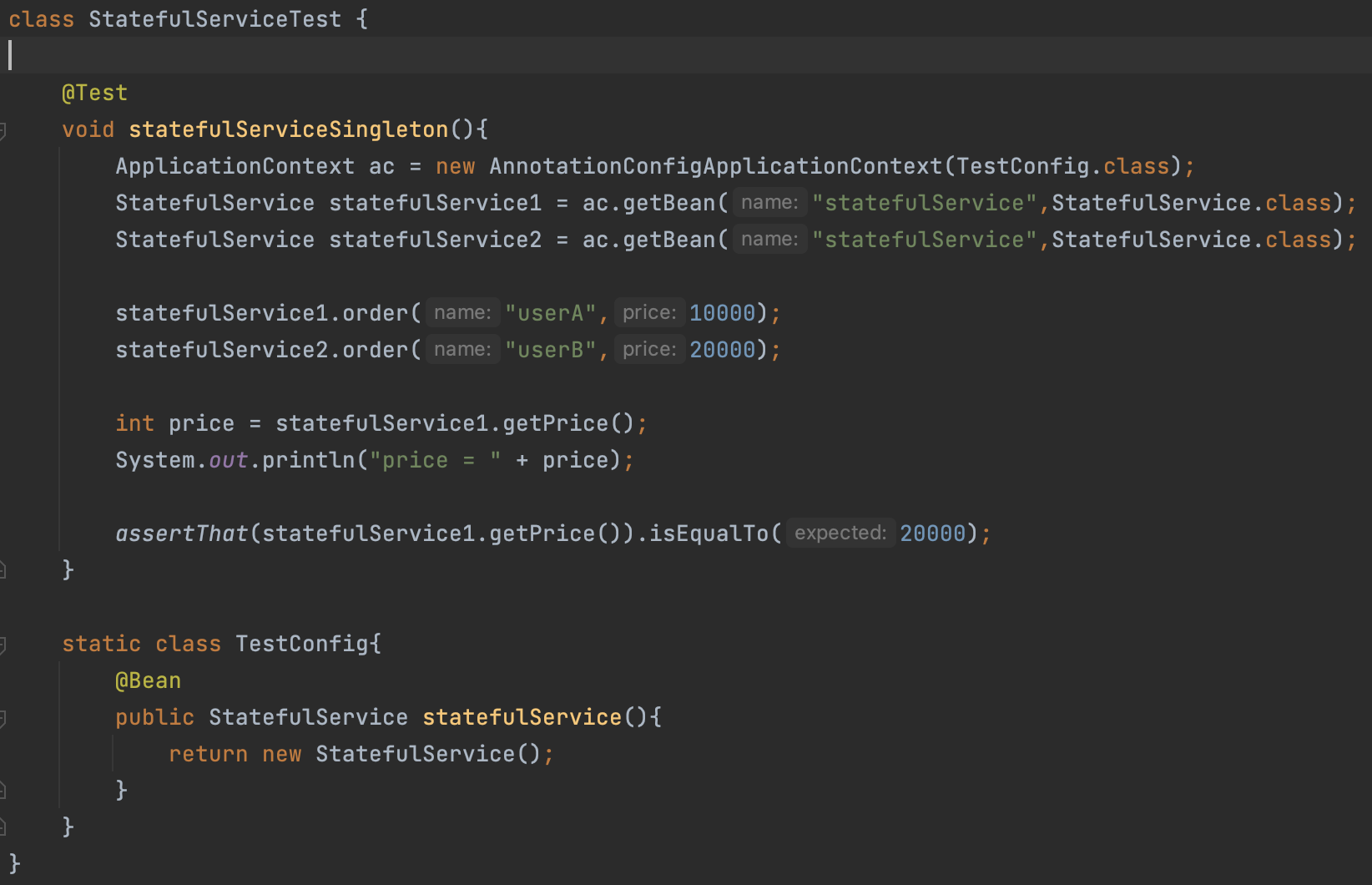Screen dimensions: 1372x885
Task: Click the System class reference
Action: click(154, 460)
